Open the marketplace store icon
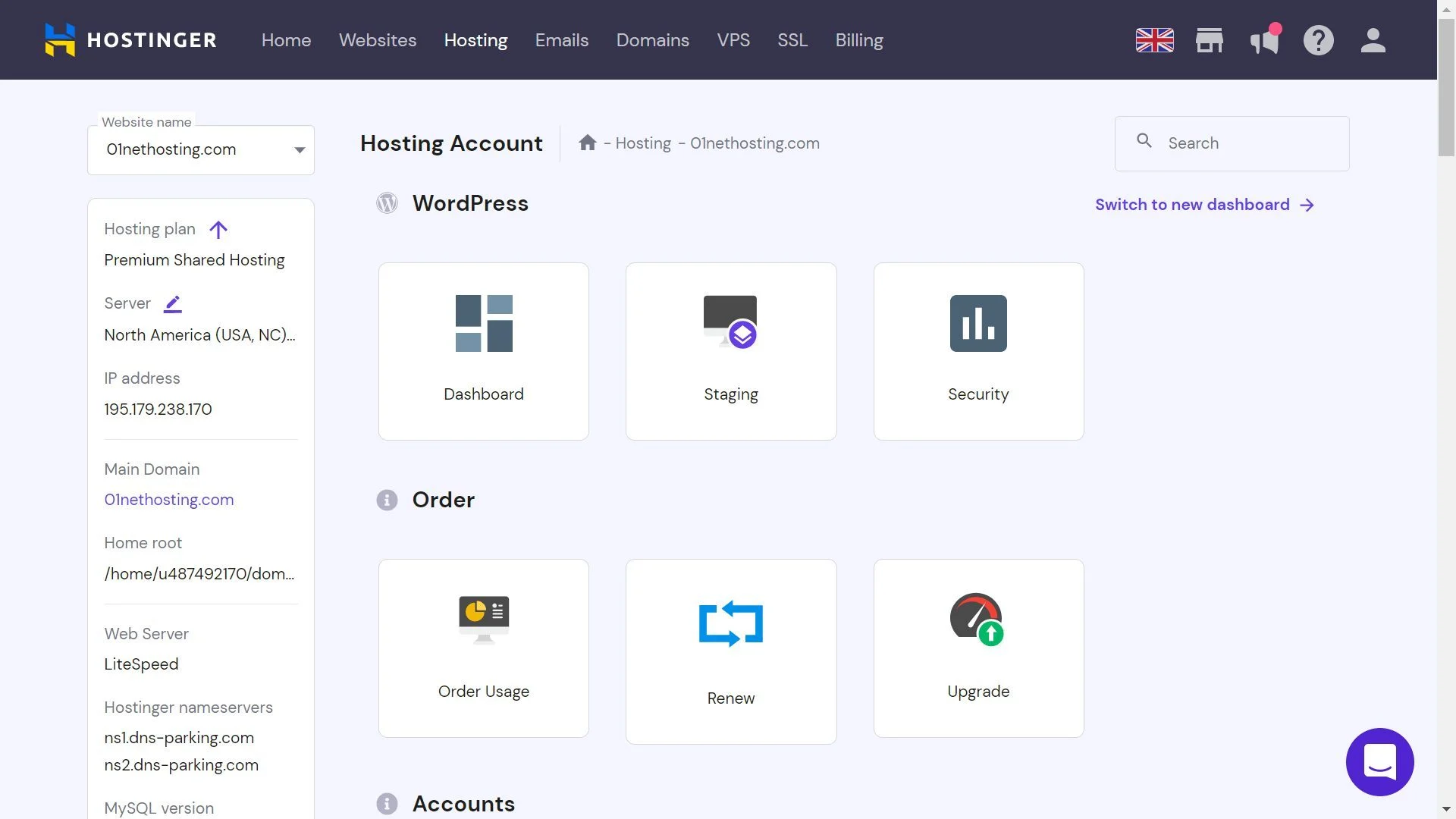 click(1209, 40)
